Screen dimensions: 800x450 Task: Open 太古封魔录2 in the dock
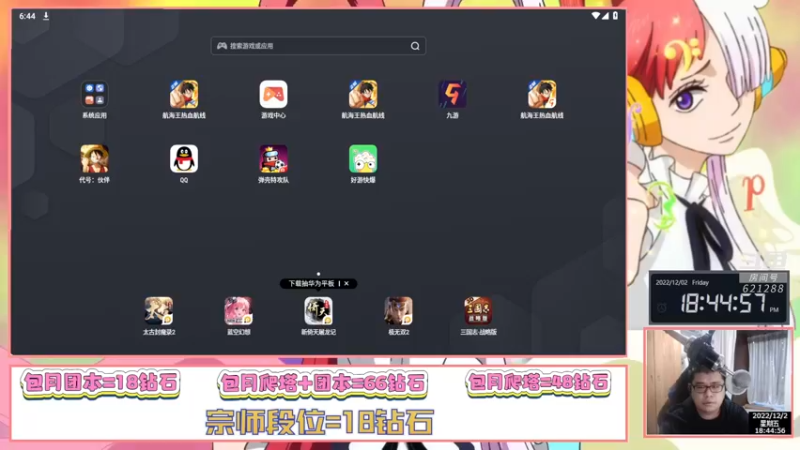pos(159,311)
